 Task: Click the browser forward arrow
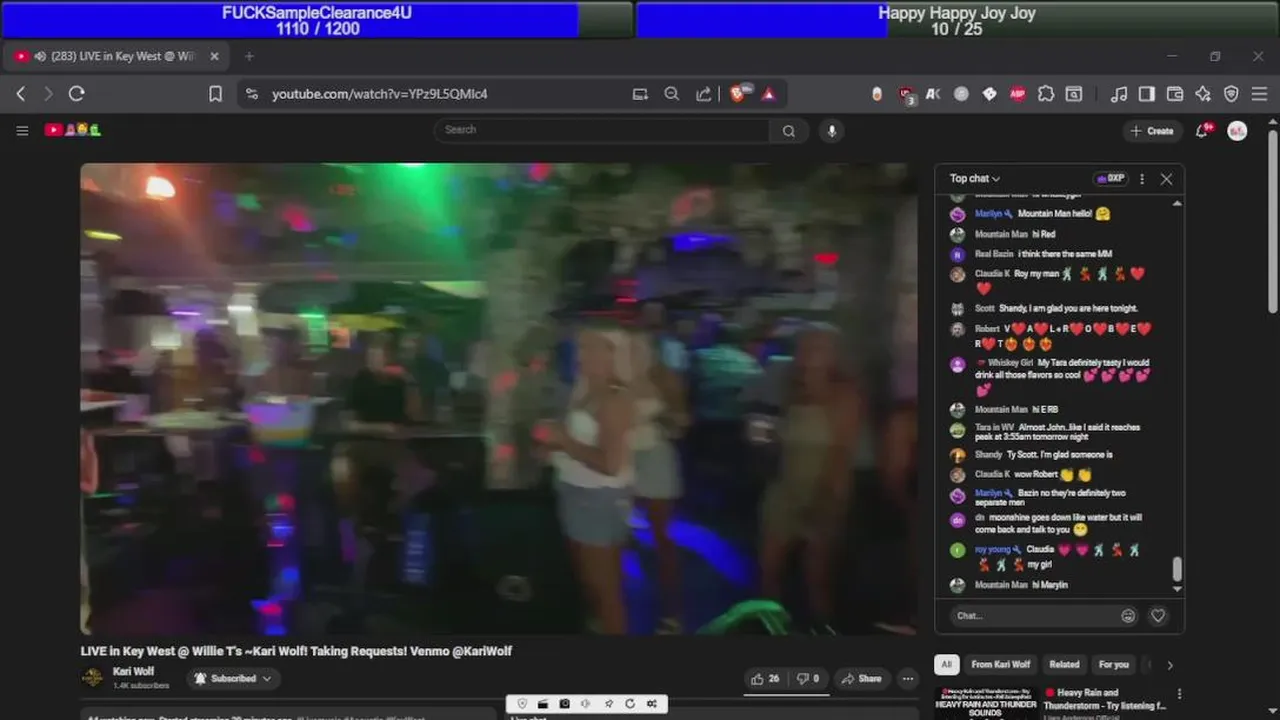47,94
